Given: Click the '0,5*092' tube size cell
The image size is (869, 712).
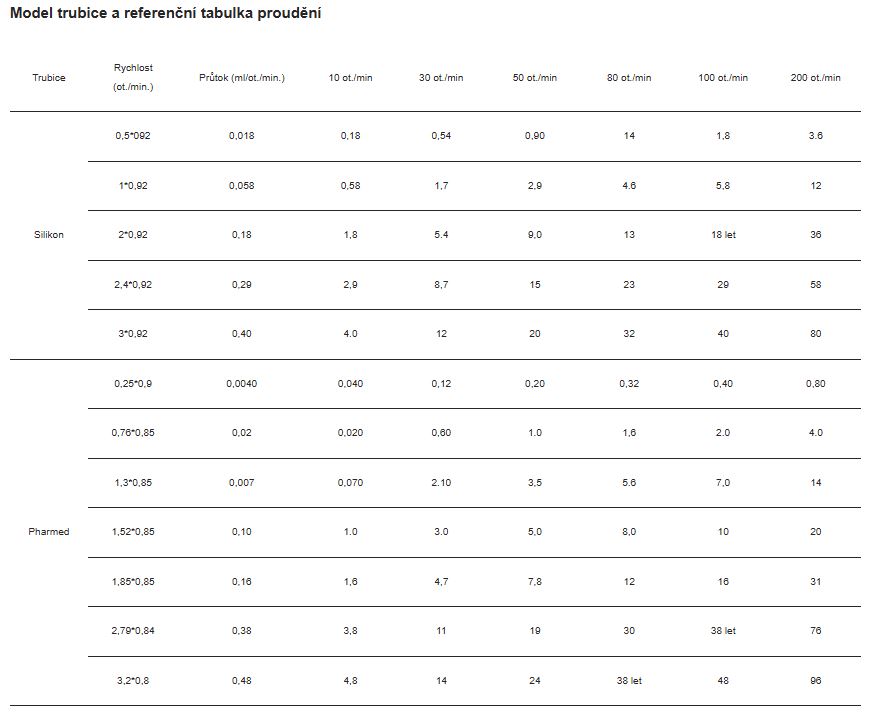Looking at the screenshot, I should pos(133,136).
